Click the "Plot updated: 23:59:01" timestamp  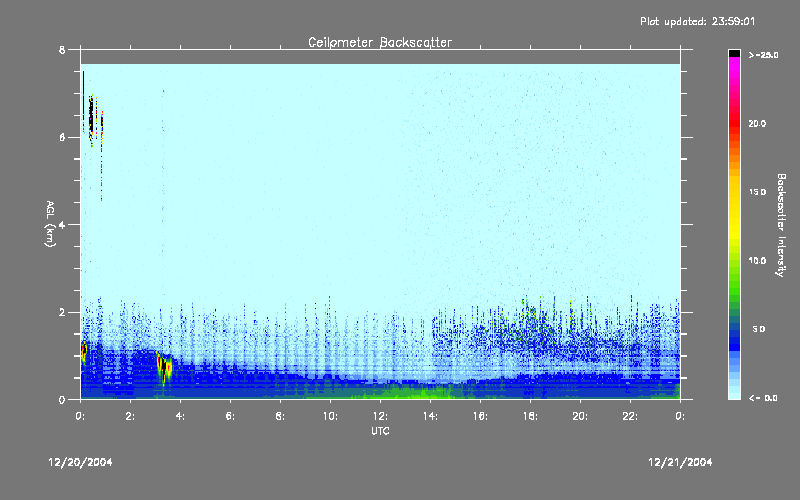tap(697, 21)
